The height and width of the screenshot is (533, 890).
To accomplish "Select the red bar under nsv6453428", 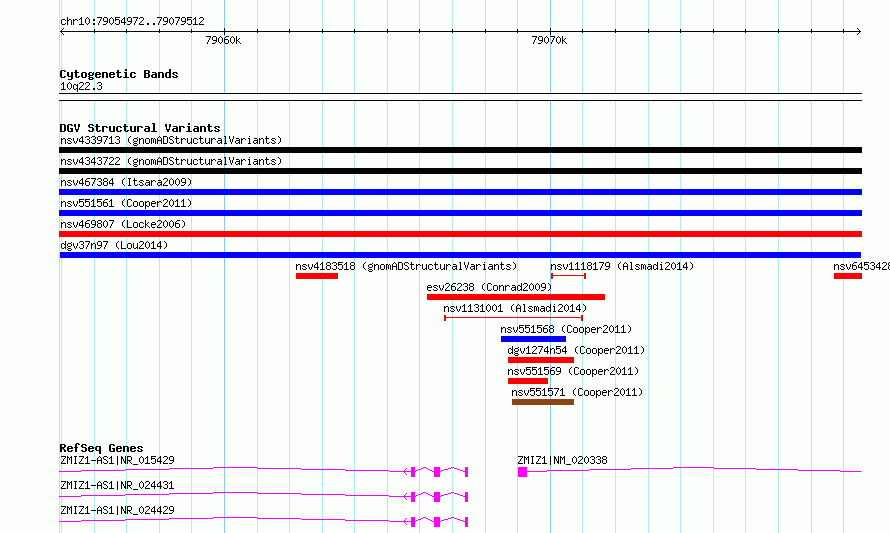I will [848, 276].
